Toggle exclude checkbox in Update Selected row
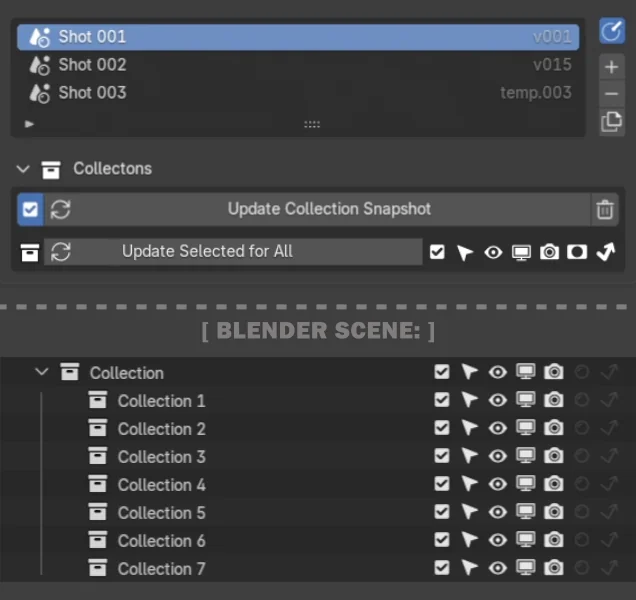The height and width of the screenshot is (600, 636). click(437, 252)
